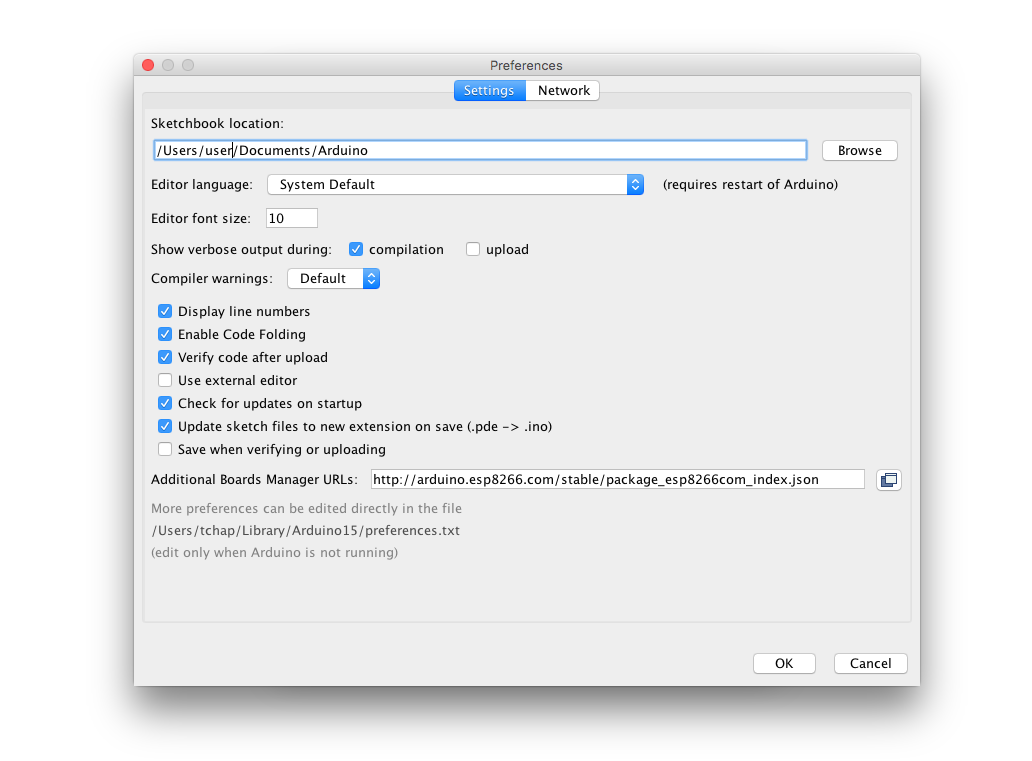Image resolution: width=1032 pixels, height=761 pixels.
Task: Select the Settings tab
Action: tap(489, 91)
